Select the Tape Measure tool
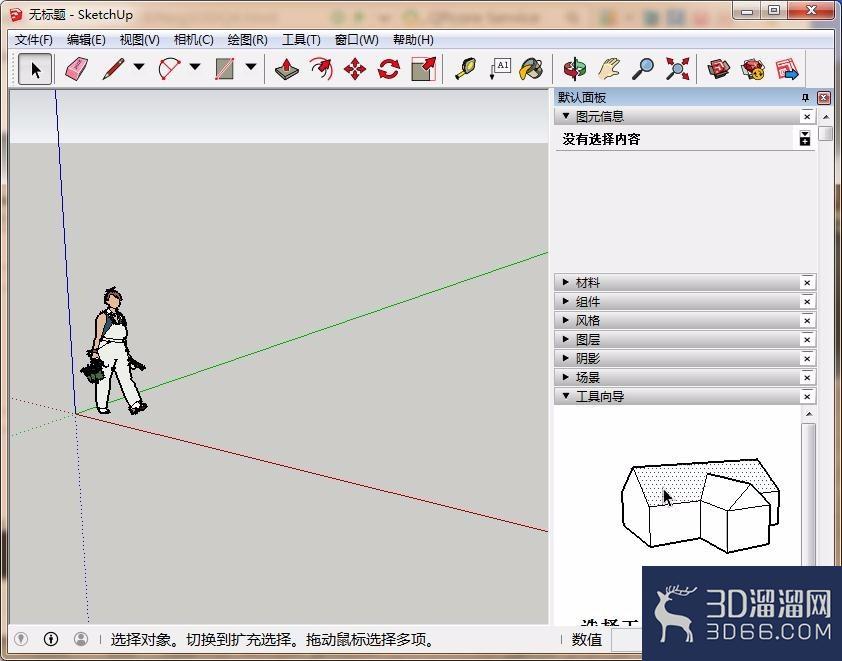842x661 pixels. click(x=465, y=69)
